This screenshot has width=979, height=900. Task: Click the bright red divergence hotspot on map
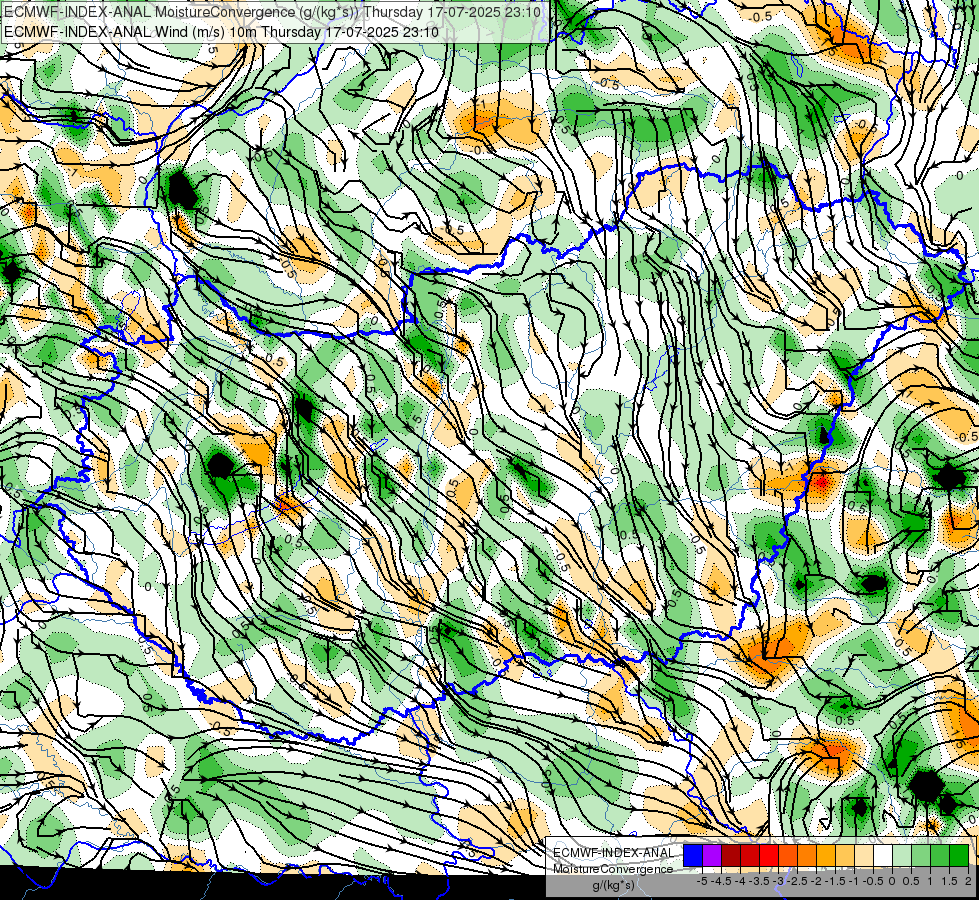coord(821,482)
